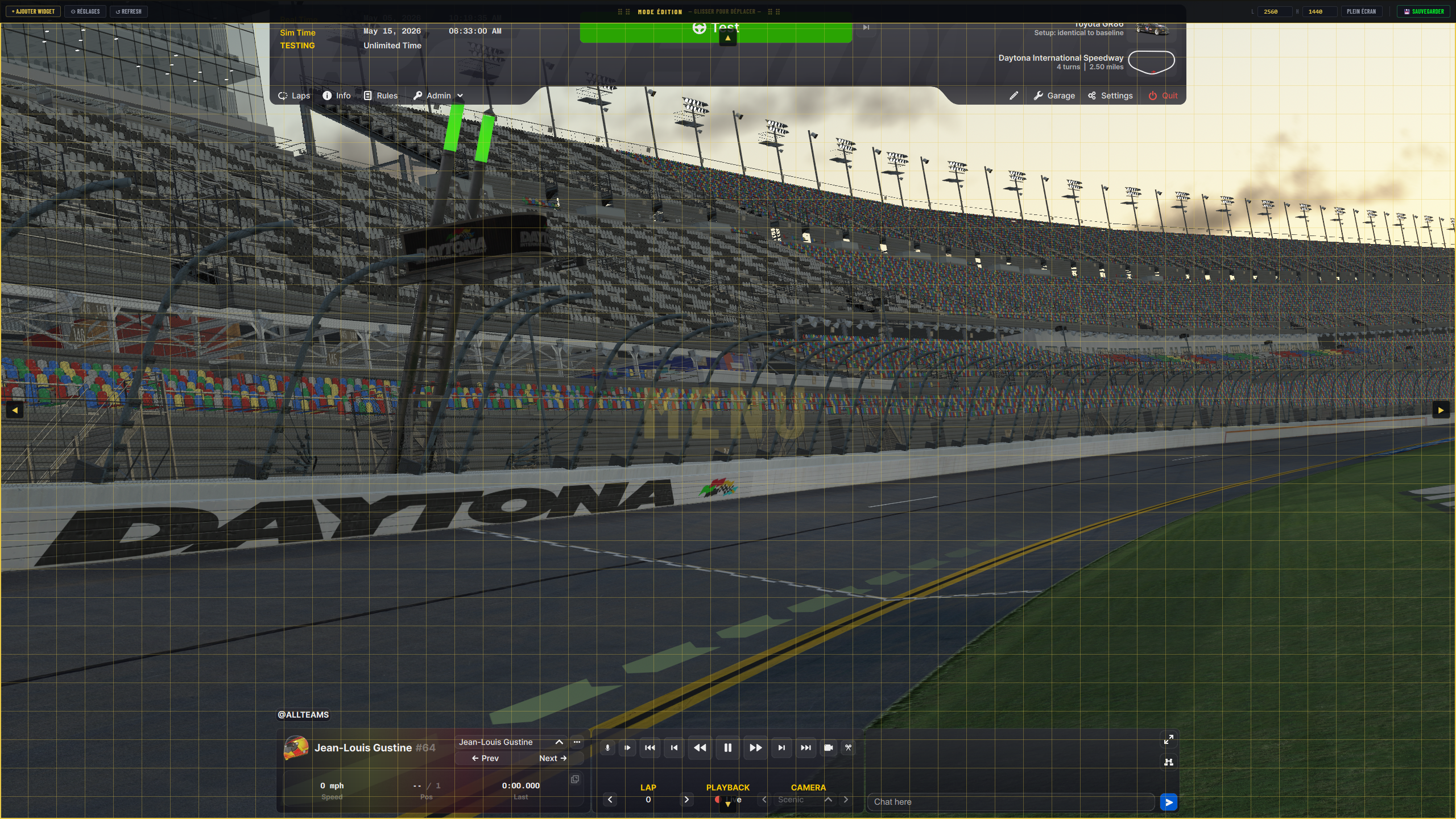Click the copy icon in the driver stats panel

(575, 779)
